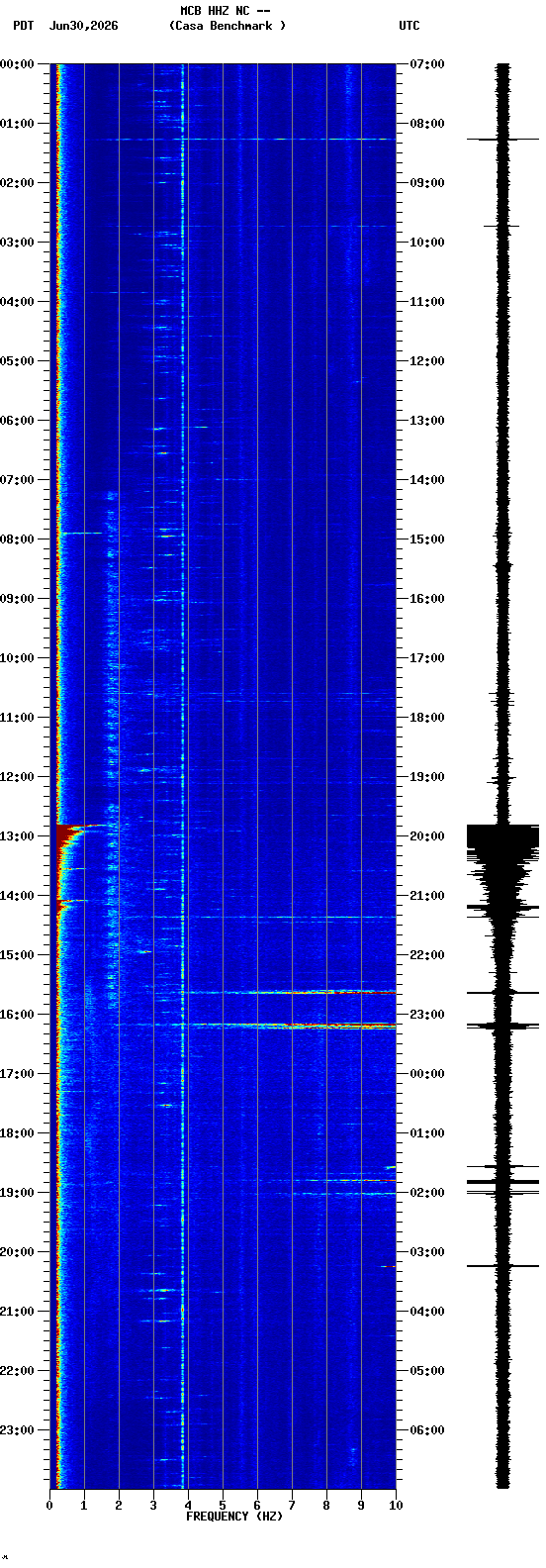Click the UTC '20:00' time label
This screenshot has height=1568, width=546.
[x=426, y=836]
